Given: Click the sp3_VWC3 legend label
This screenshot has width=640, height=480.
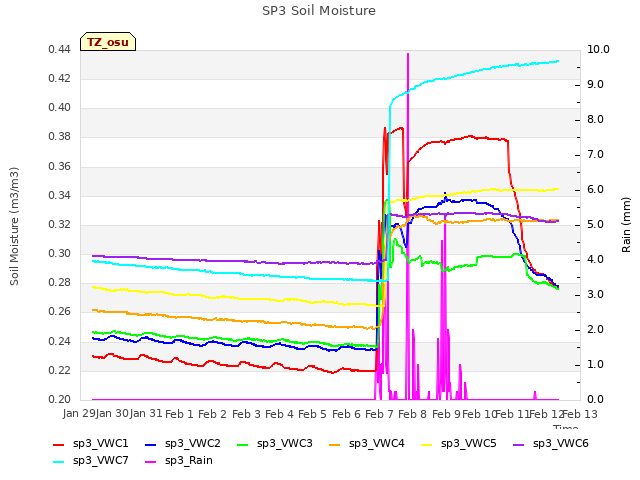Looking at the screenshot, I should [284, 444].
